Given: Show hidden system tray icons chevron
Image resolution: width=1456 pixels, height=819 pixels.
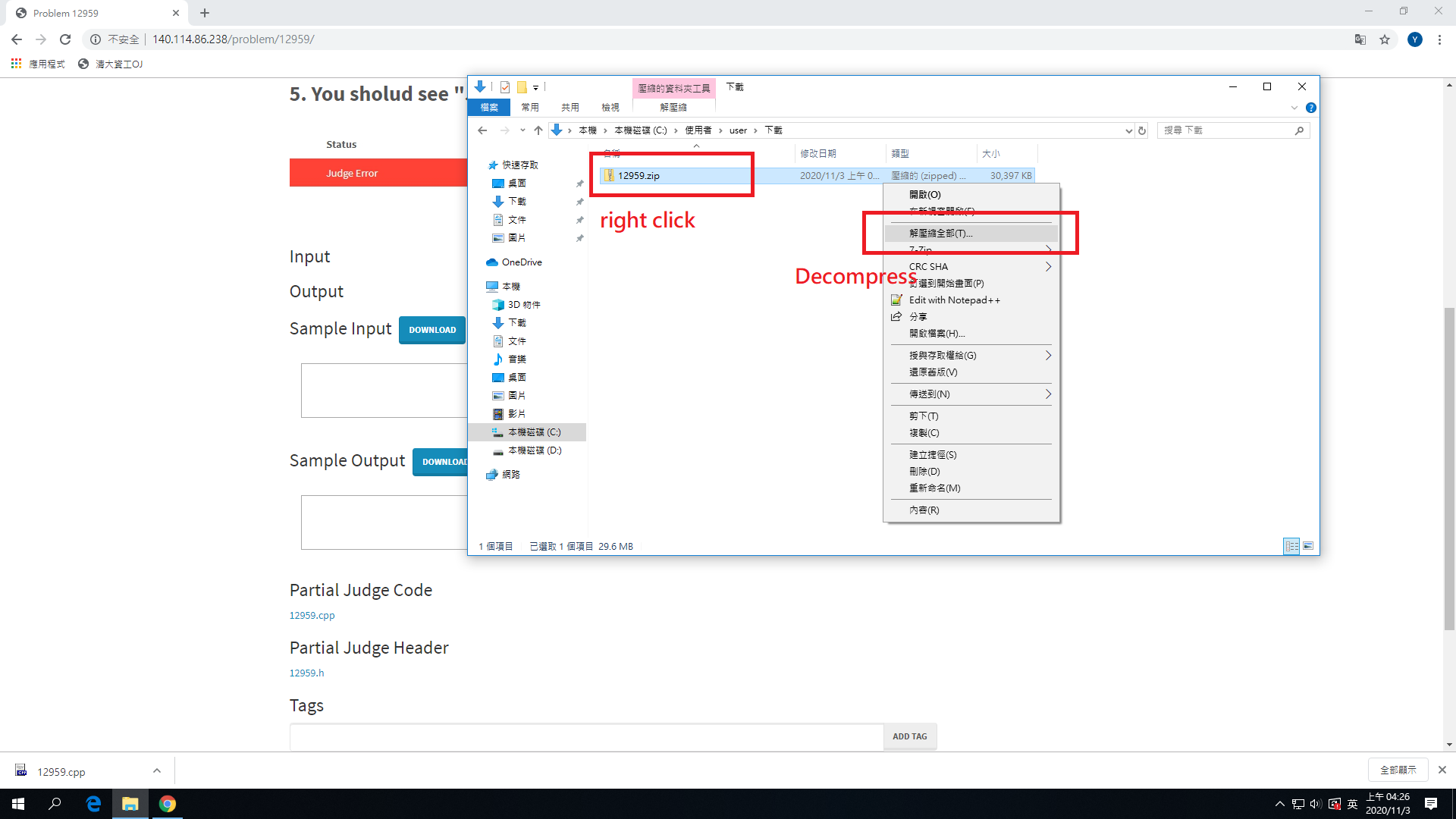Looking at the screenshot, I should [1279, 804].
